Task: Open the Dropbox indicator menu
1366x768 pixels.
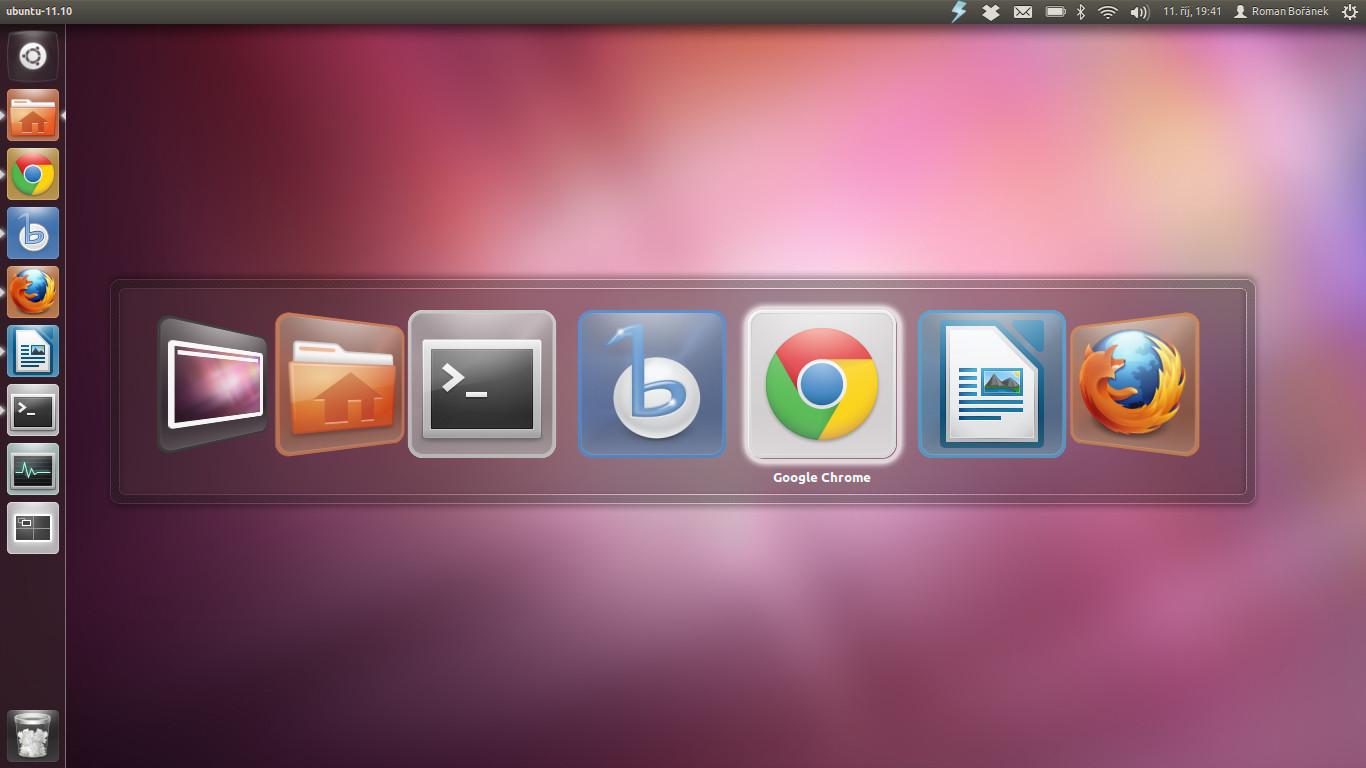Action: (x=991, y=12)
